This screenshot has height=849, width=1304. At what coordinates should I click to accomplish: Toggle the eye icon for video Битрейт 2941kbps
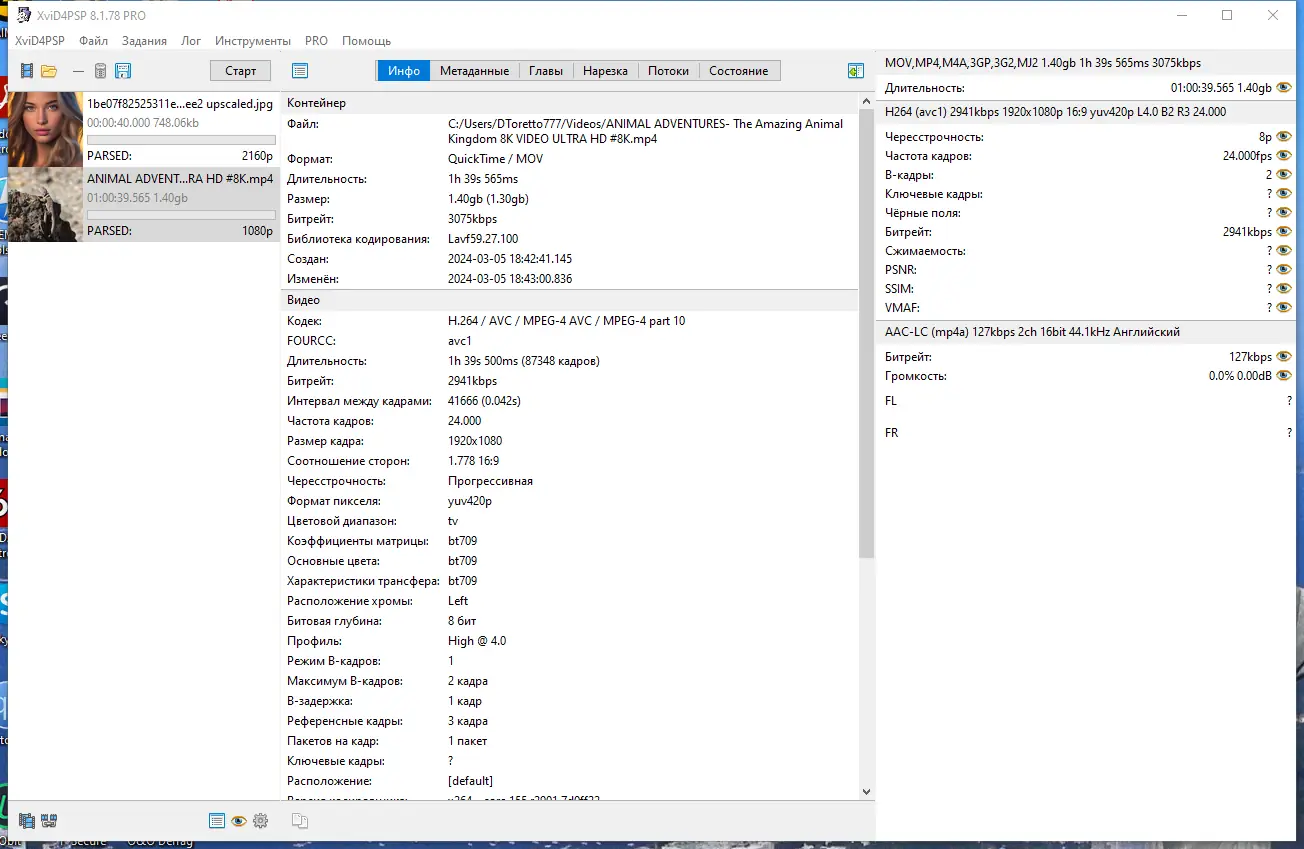click(1284, 232)
